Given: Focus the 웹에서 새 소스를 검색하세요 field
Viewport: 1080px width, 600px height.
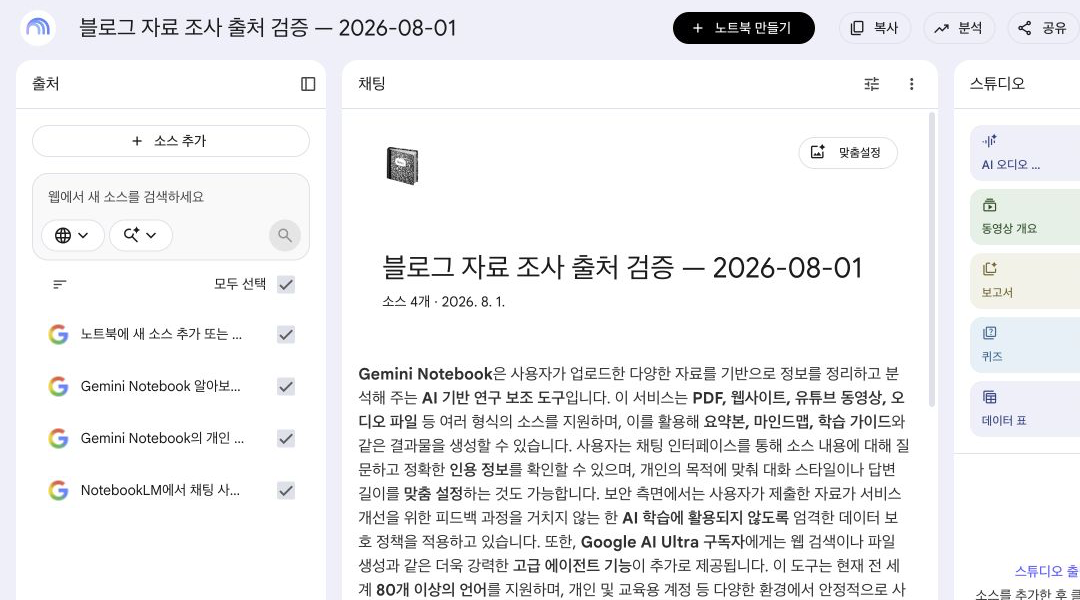Looking at the screenshot, I should click(171, 197).
